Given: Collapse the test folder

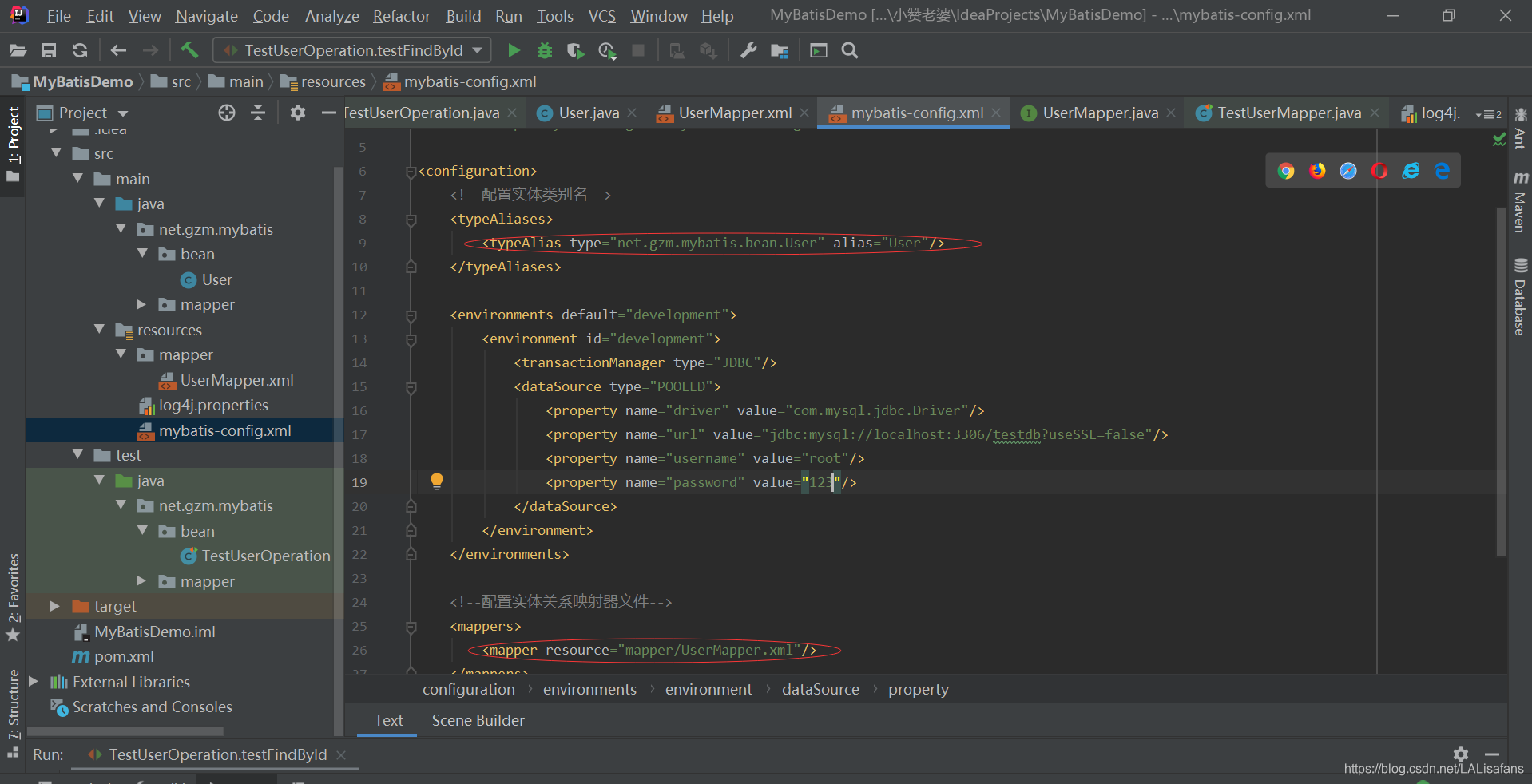Looking at the screenshot, I should 78,455.
